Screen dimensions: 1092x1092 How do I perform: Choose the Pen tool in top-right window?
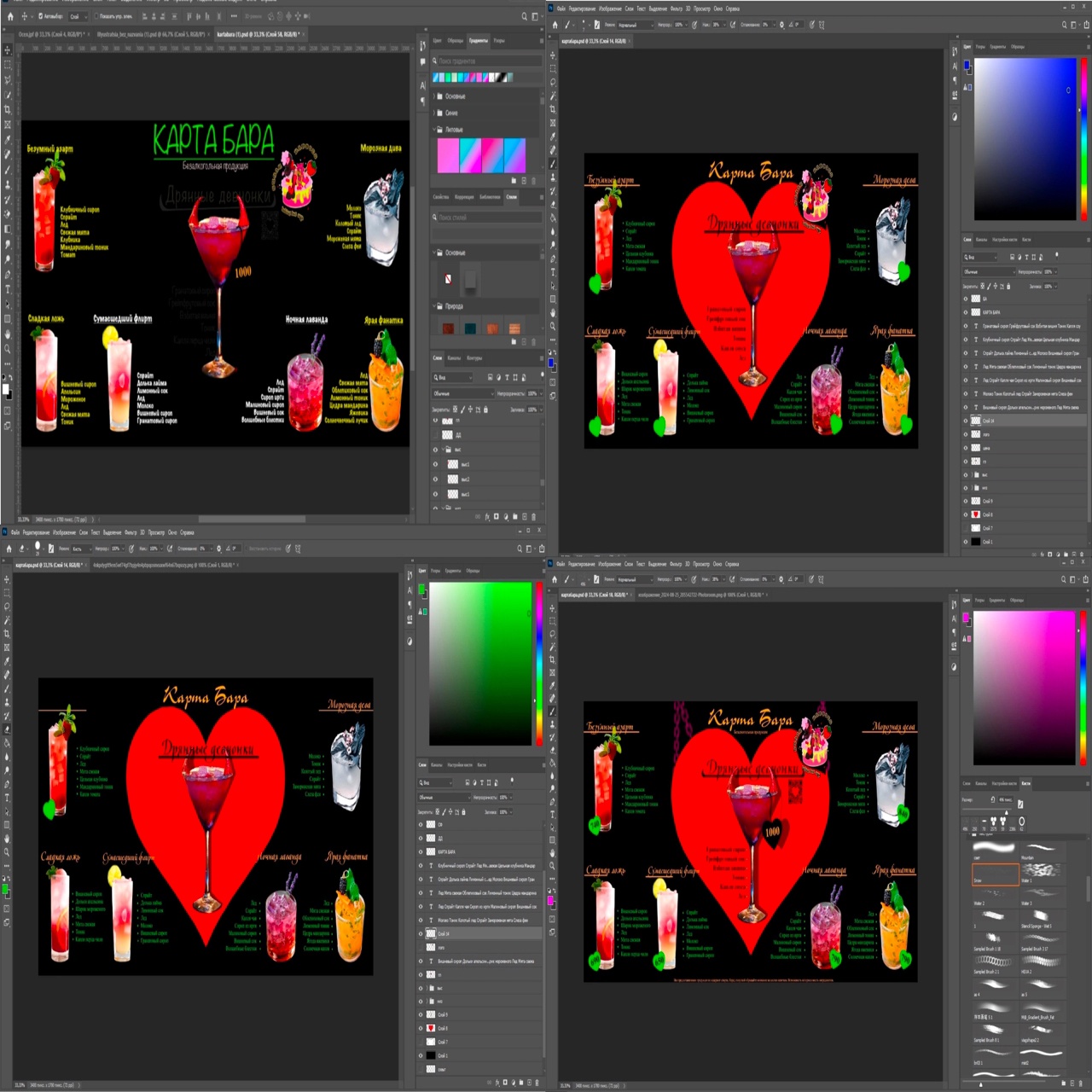point(553,259)
